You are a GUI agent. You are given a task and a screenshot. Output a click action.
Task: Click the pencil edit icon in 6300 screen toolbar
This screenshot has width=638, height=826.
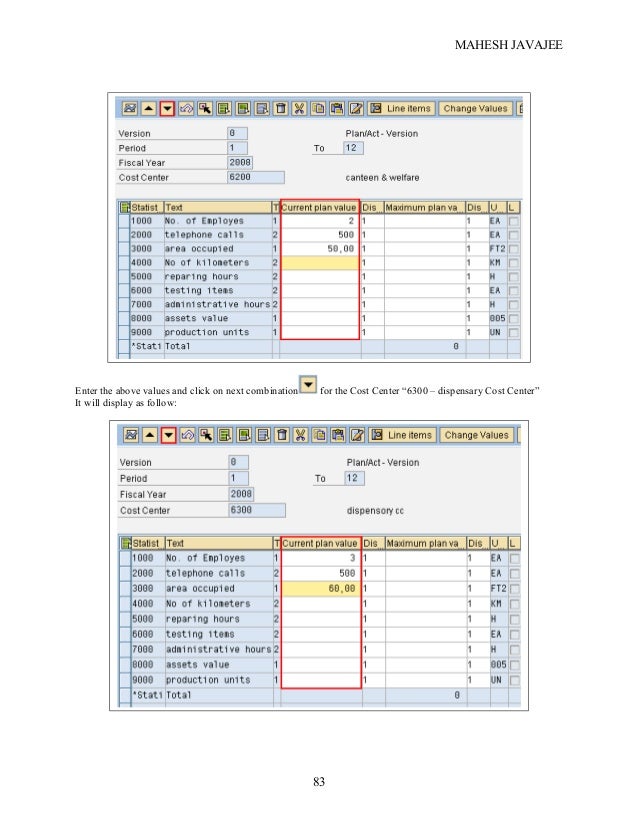click(x=357, y=435)
